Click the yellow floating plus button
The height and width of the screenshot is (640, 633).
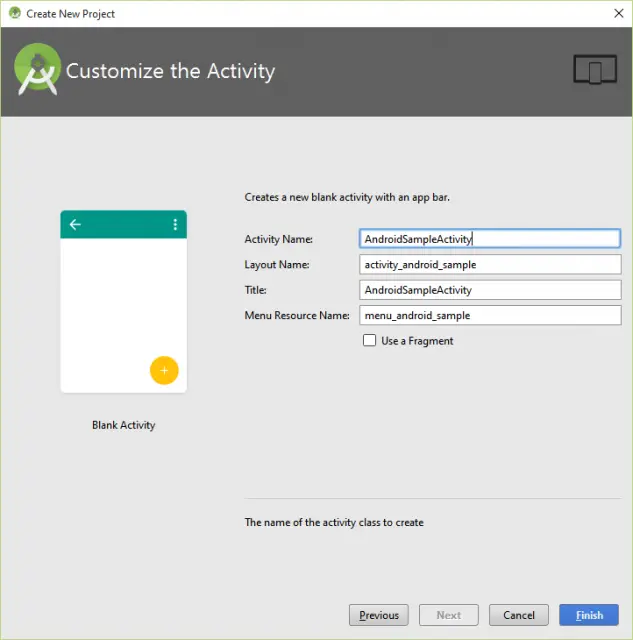point(164,370)
